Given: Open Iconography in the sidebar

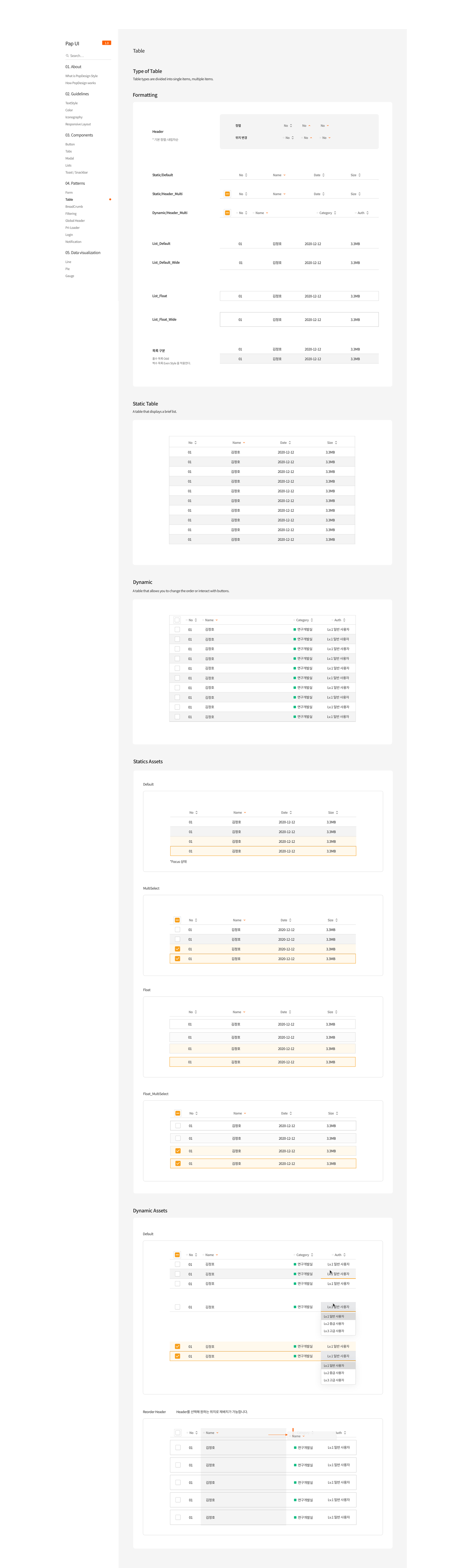Looking at the screenshot, I should pos(74,117).
